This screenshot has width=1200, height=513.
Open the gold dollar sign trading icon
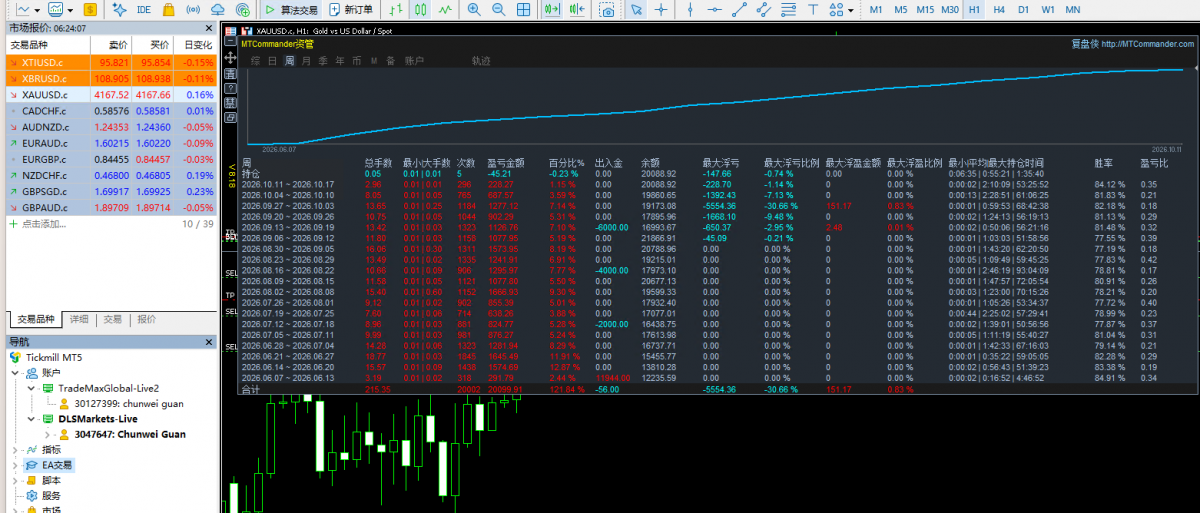tap(91, 9)
